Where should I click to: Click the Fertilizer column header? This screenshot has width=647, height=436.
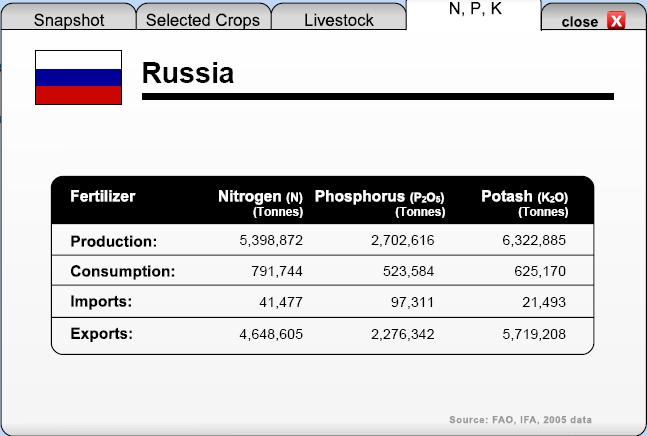tap(103, 196)
